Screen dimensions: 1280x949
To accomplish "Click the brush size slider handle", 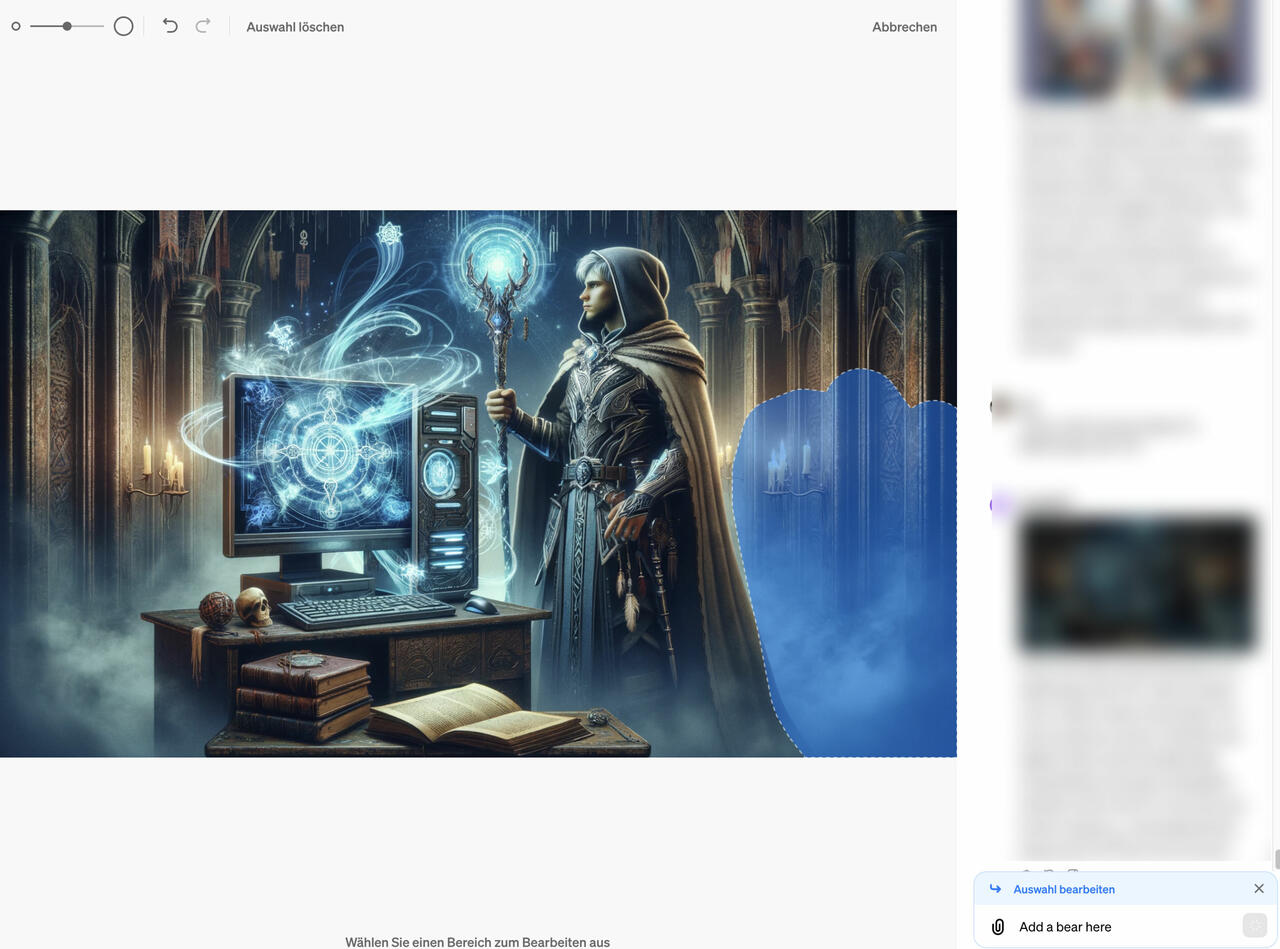I will [67, 27].
